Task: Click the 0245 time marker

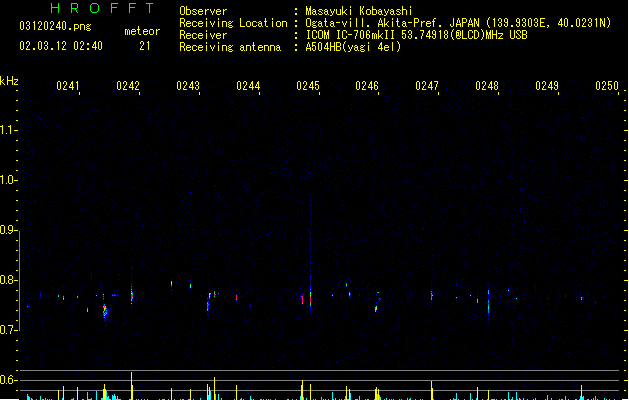Action: 308,86
